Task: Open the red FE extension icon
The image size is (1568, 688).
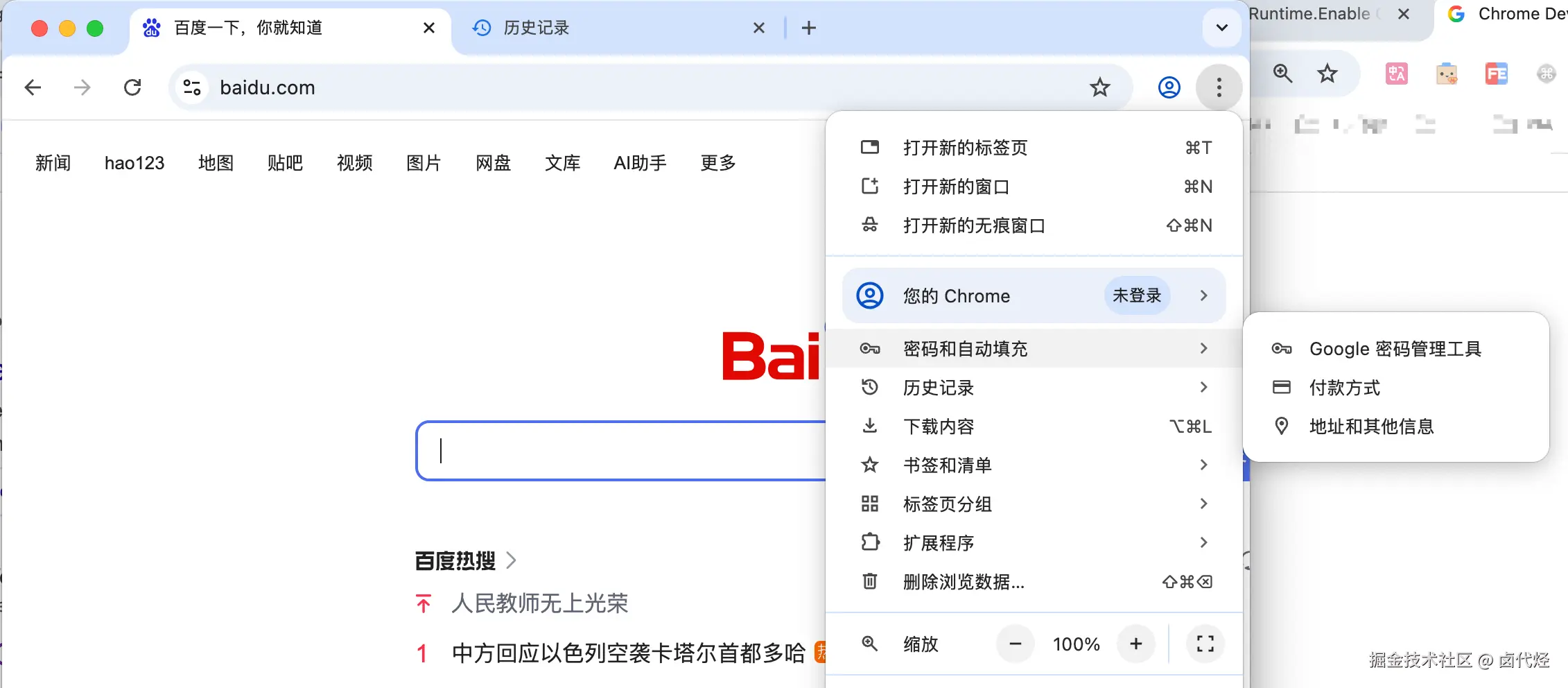Action: pos(1497,73)
